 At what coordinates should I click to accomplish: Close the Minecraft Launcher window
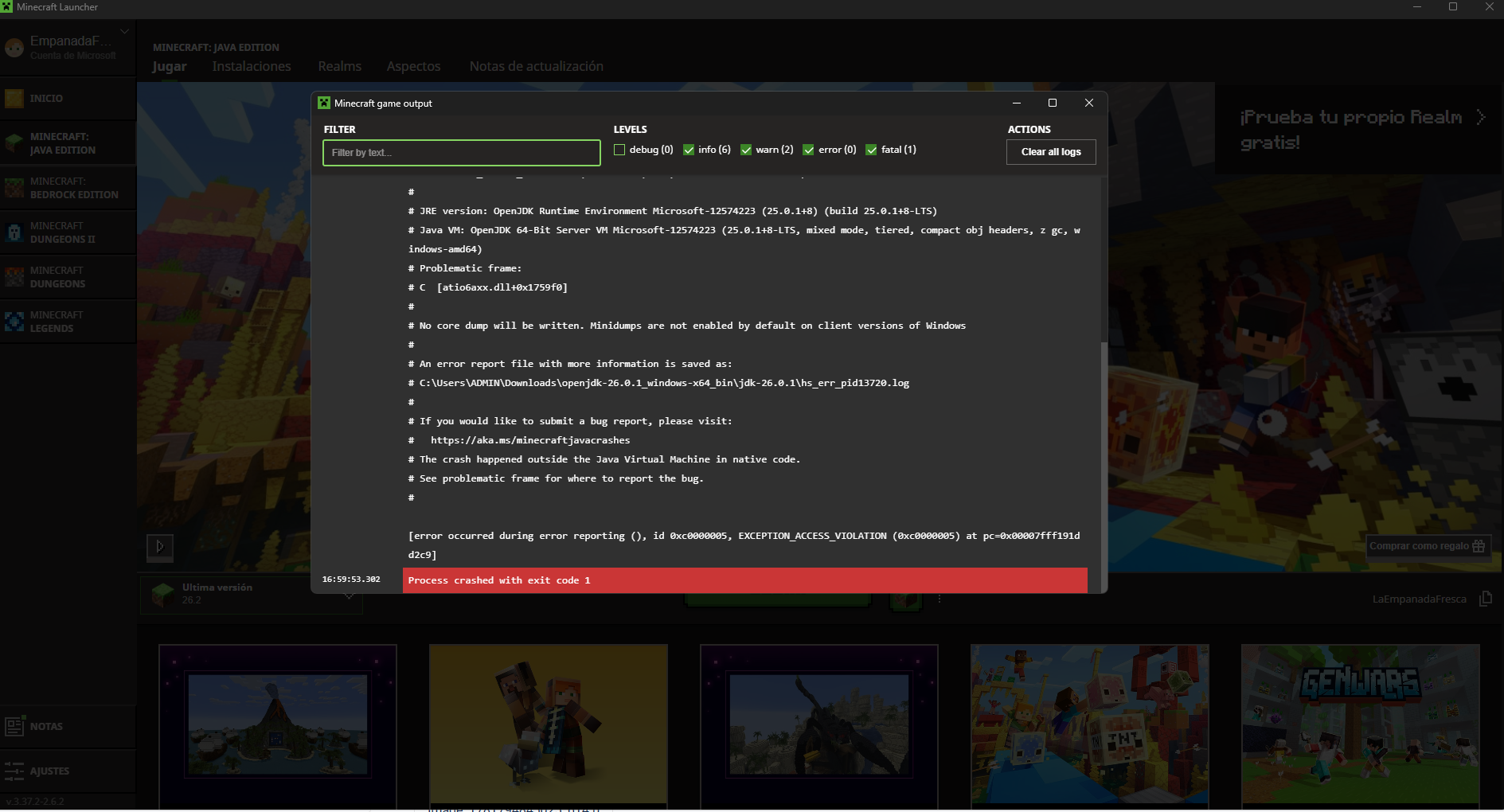(1489, 7)
